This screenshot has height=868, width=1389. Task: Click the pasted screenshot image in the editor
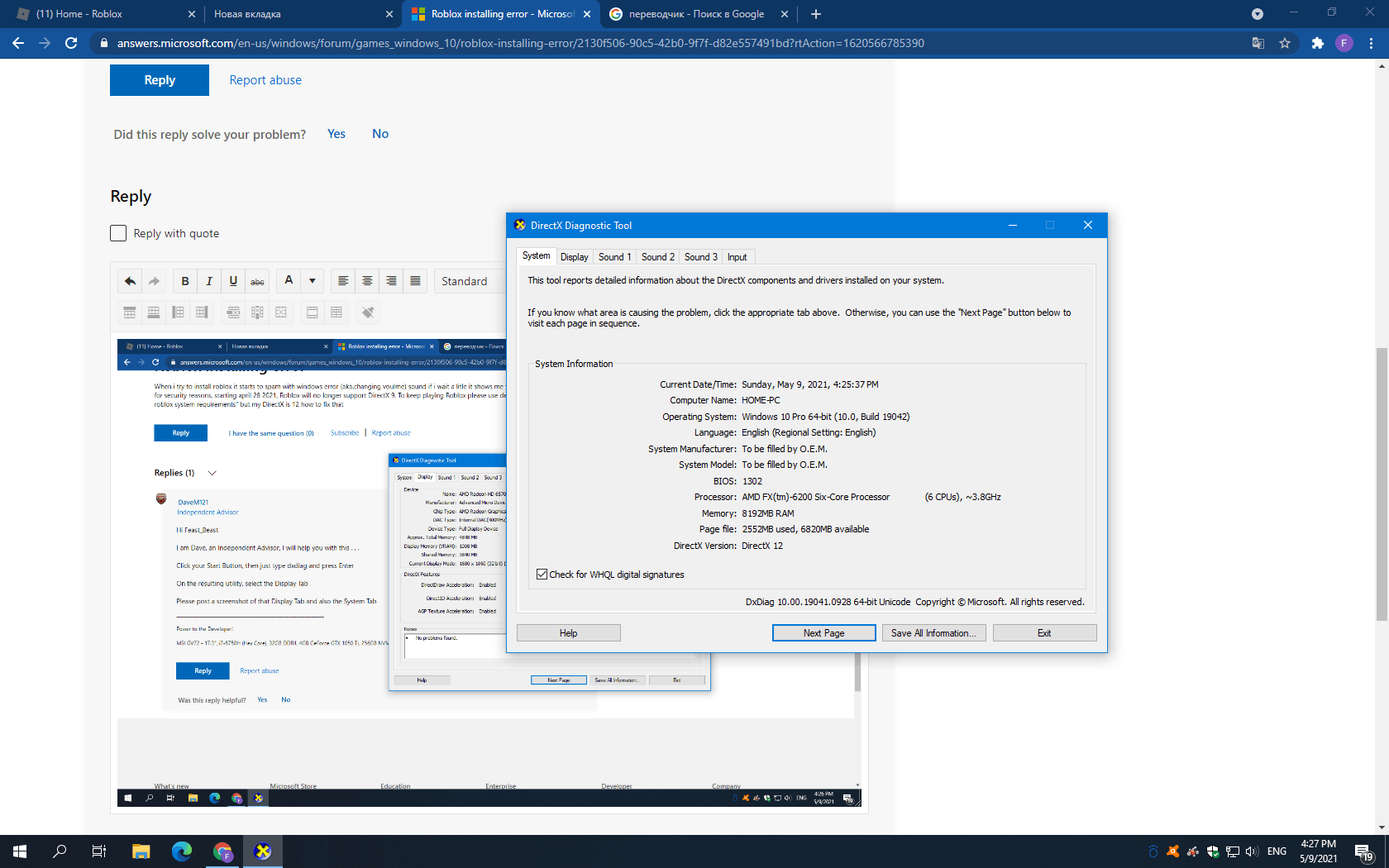[x=488, y=573]
